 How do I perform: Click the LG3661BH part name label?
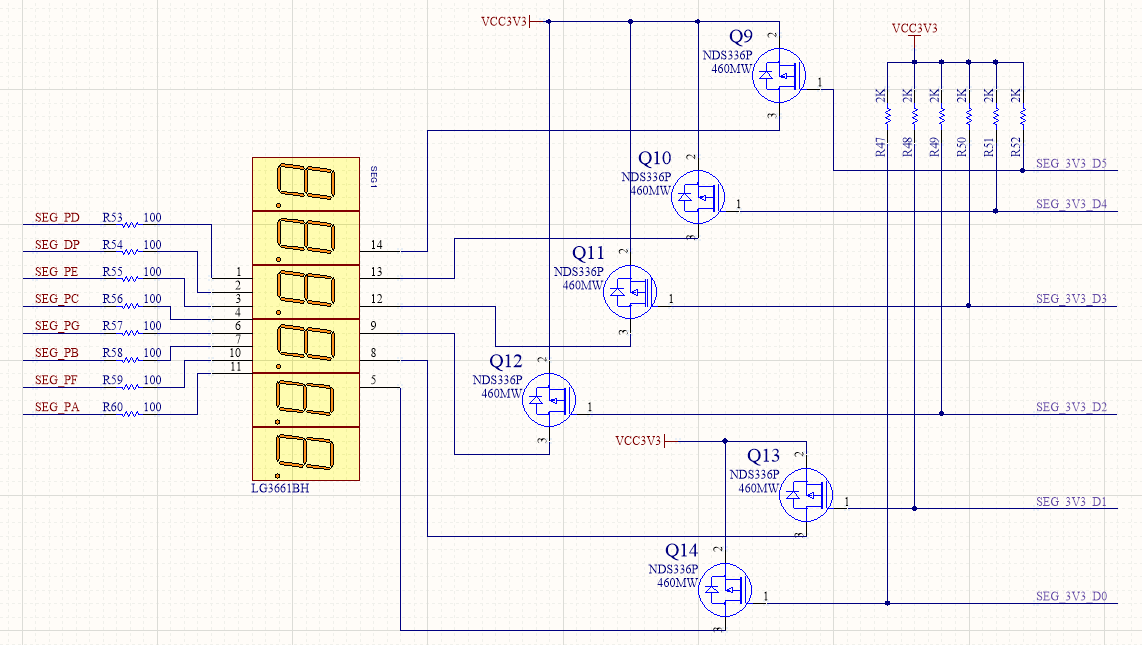pos(280,488)
